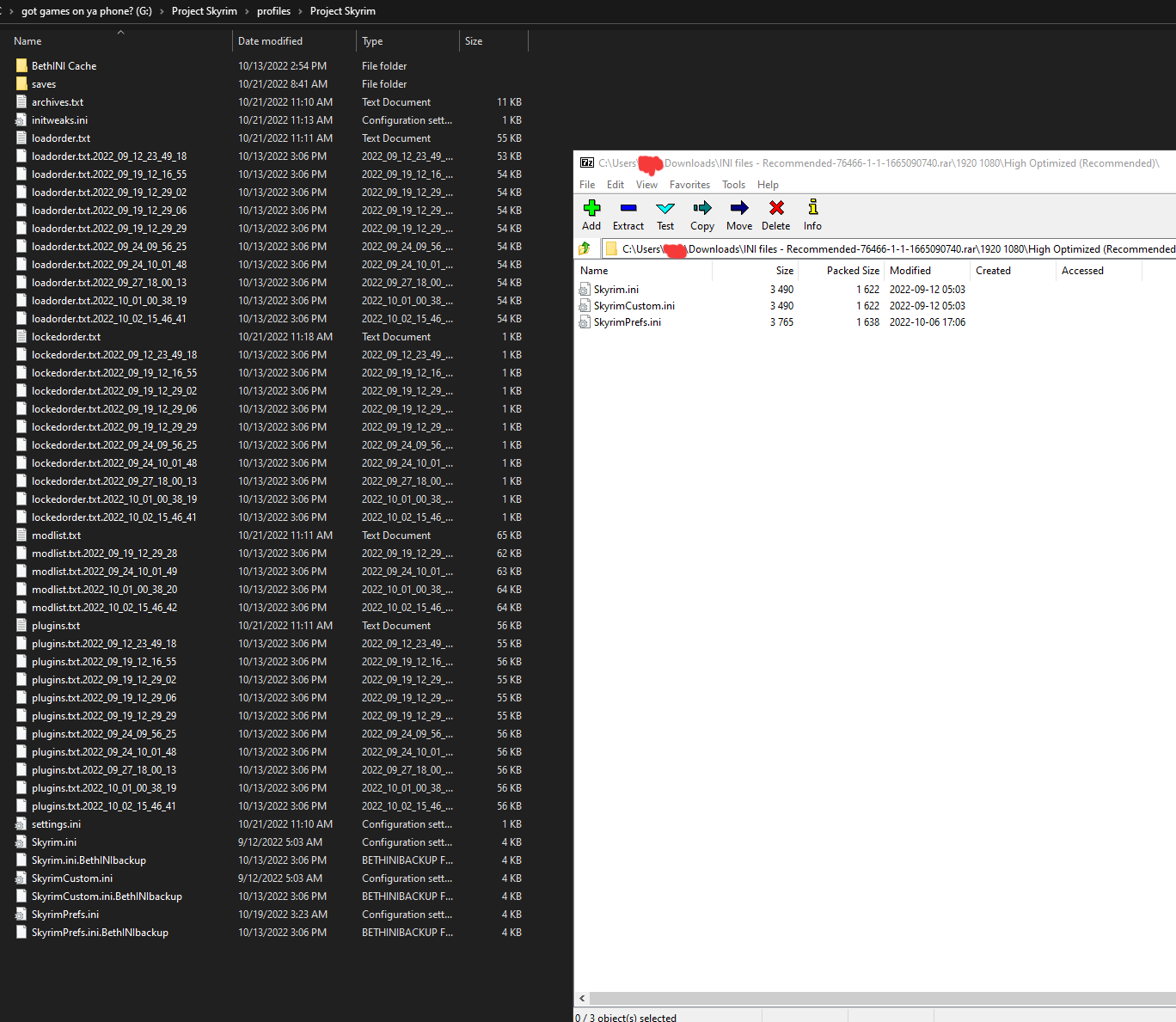Image resolution: width=1176 pixels, height=1022 pixels.
Task: Open the Tools menu in 7-Zip
Action: pyautogui.click(x=733, y=185)
